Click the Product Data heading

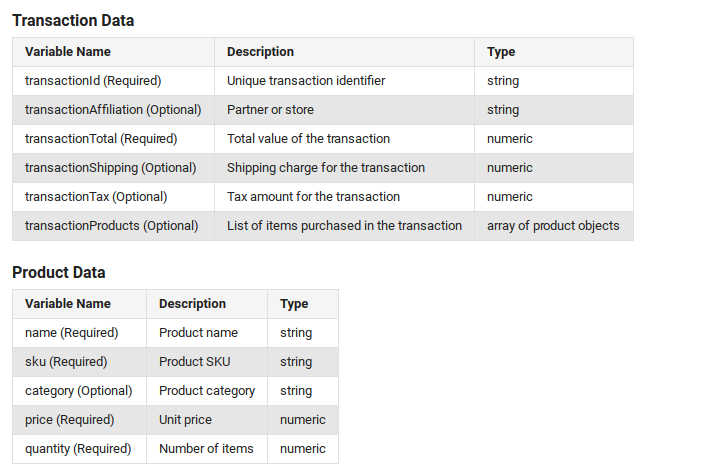coord(58,272)
